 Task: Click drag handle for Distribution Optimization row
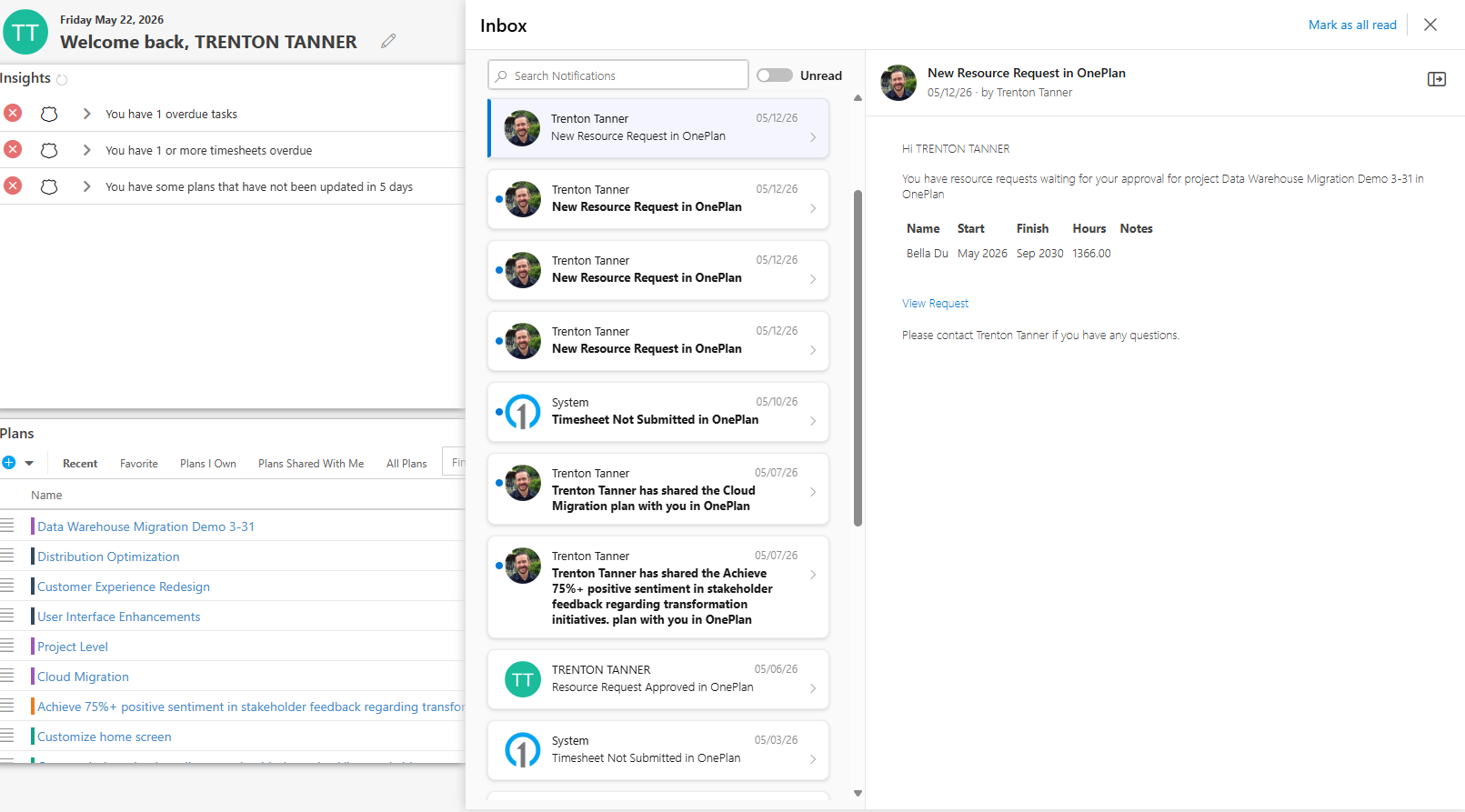coord(7,556)
